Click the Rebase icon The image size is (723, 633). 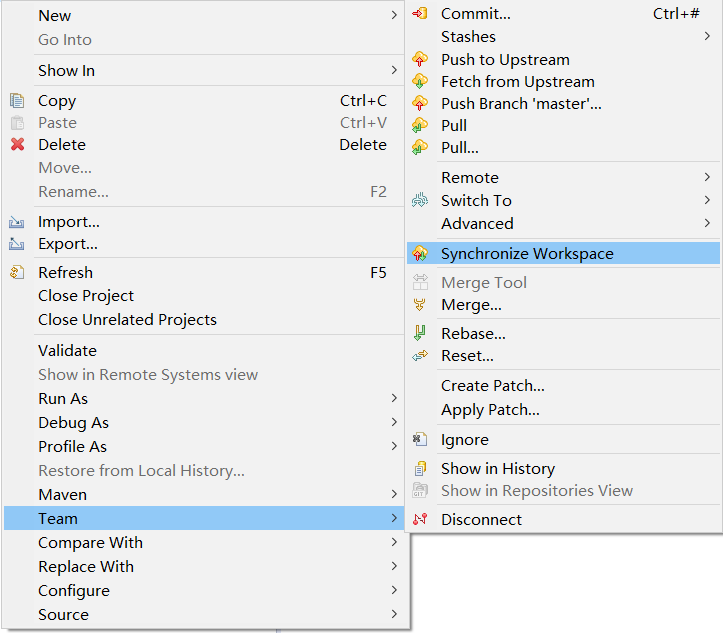[420, 333]
